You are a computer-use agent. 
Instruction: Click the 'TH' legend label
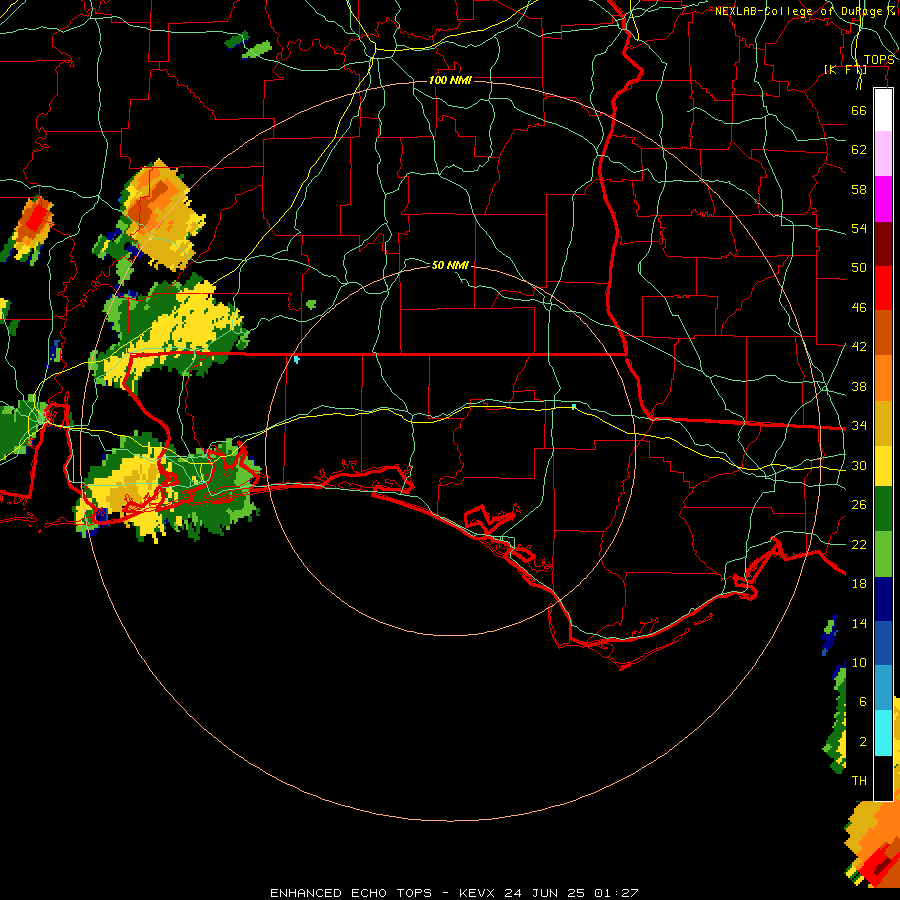(859, 781)
